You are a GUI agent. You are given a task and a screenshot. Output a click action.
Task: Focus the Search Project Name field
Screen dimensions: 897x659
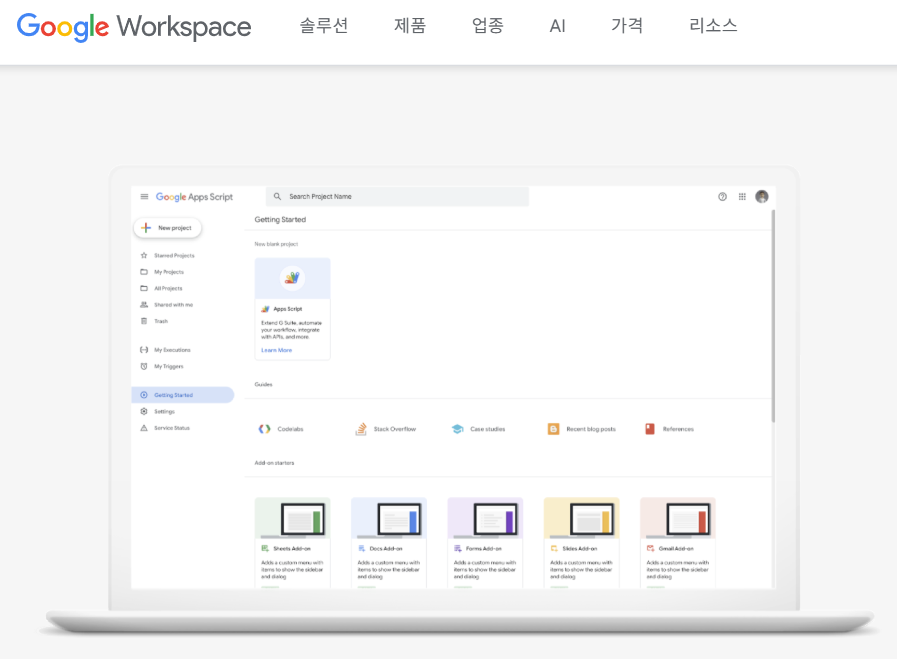pyautogui.click(x=397, y=196)
